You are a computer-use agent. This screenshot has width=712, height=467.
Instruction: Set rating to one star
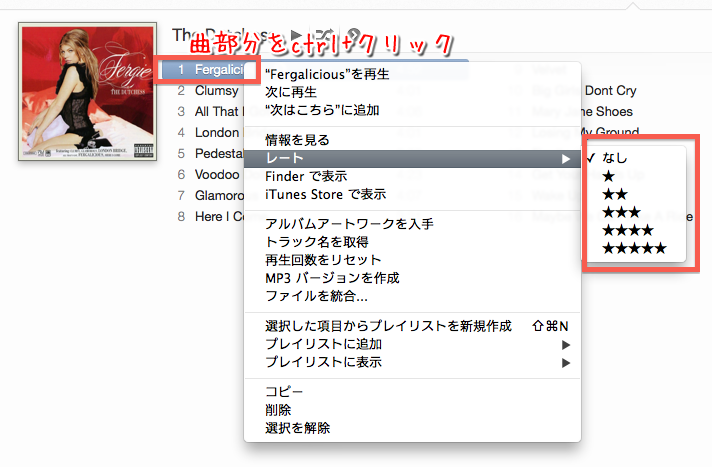coord(635,176)
